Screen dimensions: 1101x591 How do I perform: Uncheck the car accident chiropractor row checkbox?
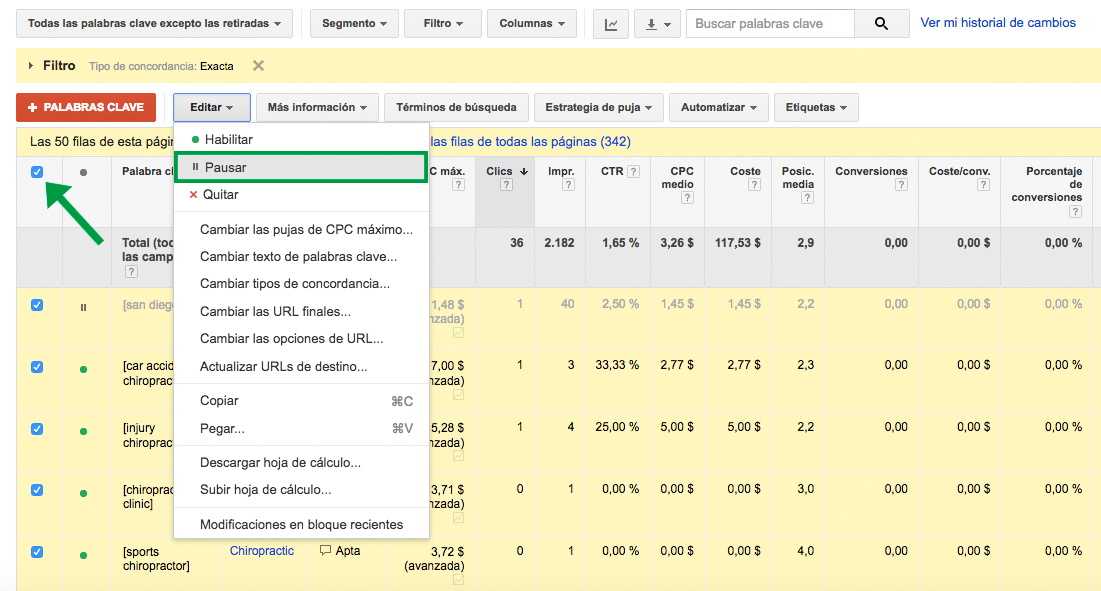(x=37, y=367)
